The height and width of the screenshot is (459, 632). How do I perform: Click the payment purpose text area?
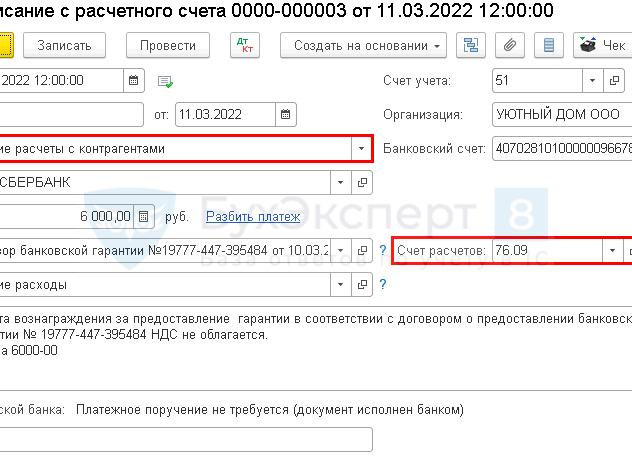tap(316, 350)
